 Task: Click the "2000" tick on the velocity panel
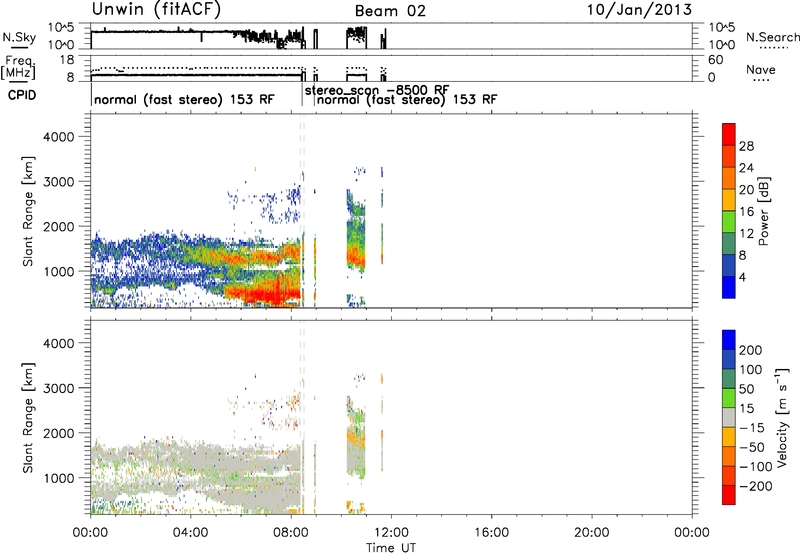[x=59, y=433]
